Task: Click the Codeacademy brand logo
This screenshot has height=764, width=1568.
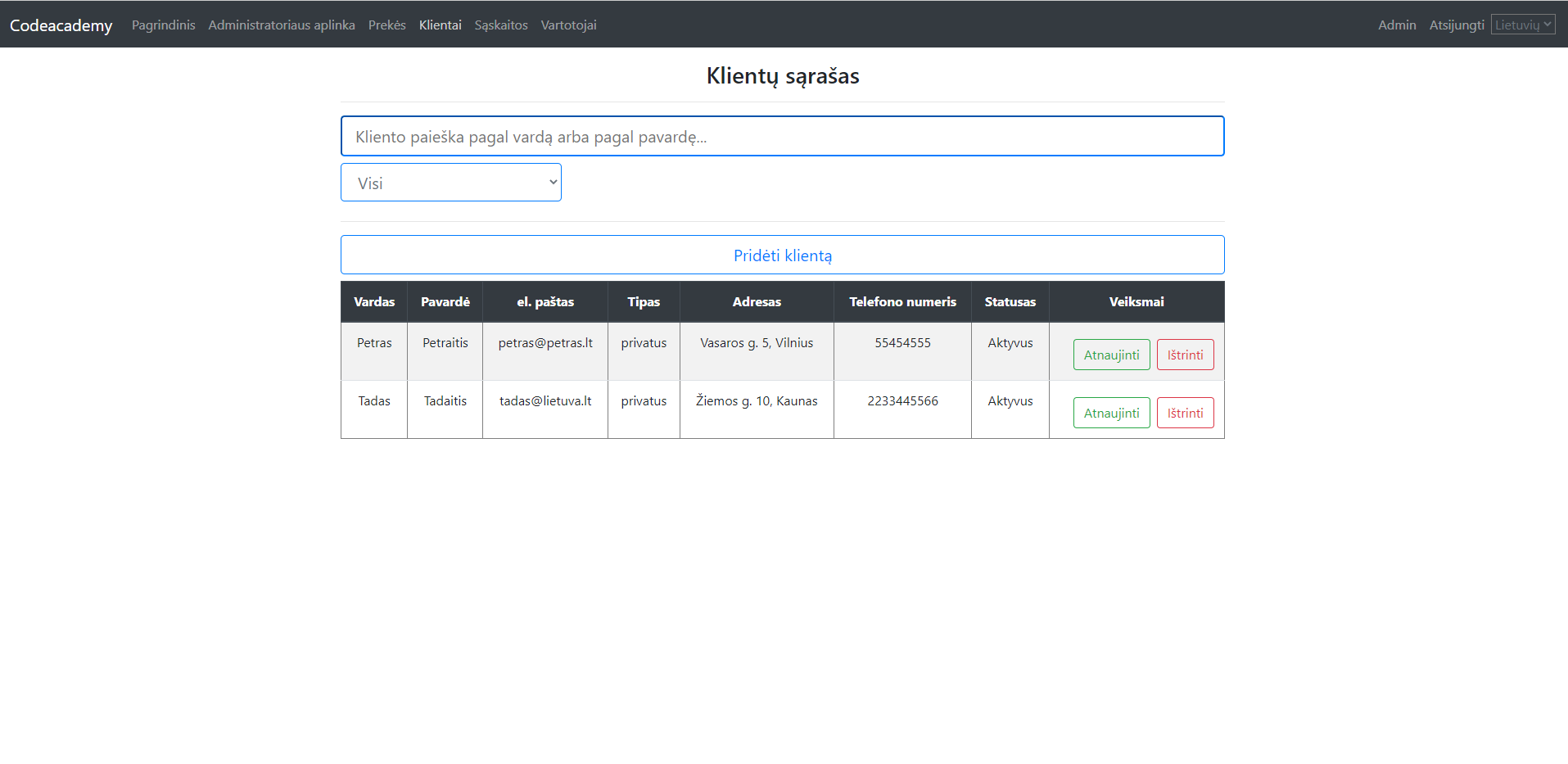Action: tap(61, 25)
